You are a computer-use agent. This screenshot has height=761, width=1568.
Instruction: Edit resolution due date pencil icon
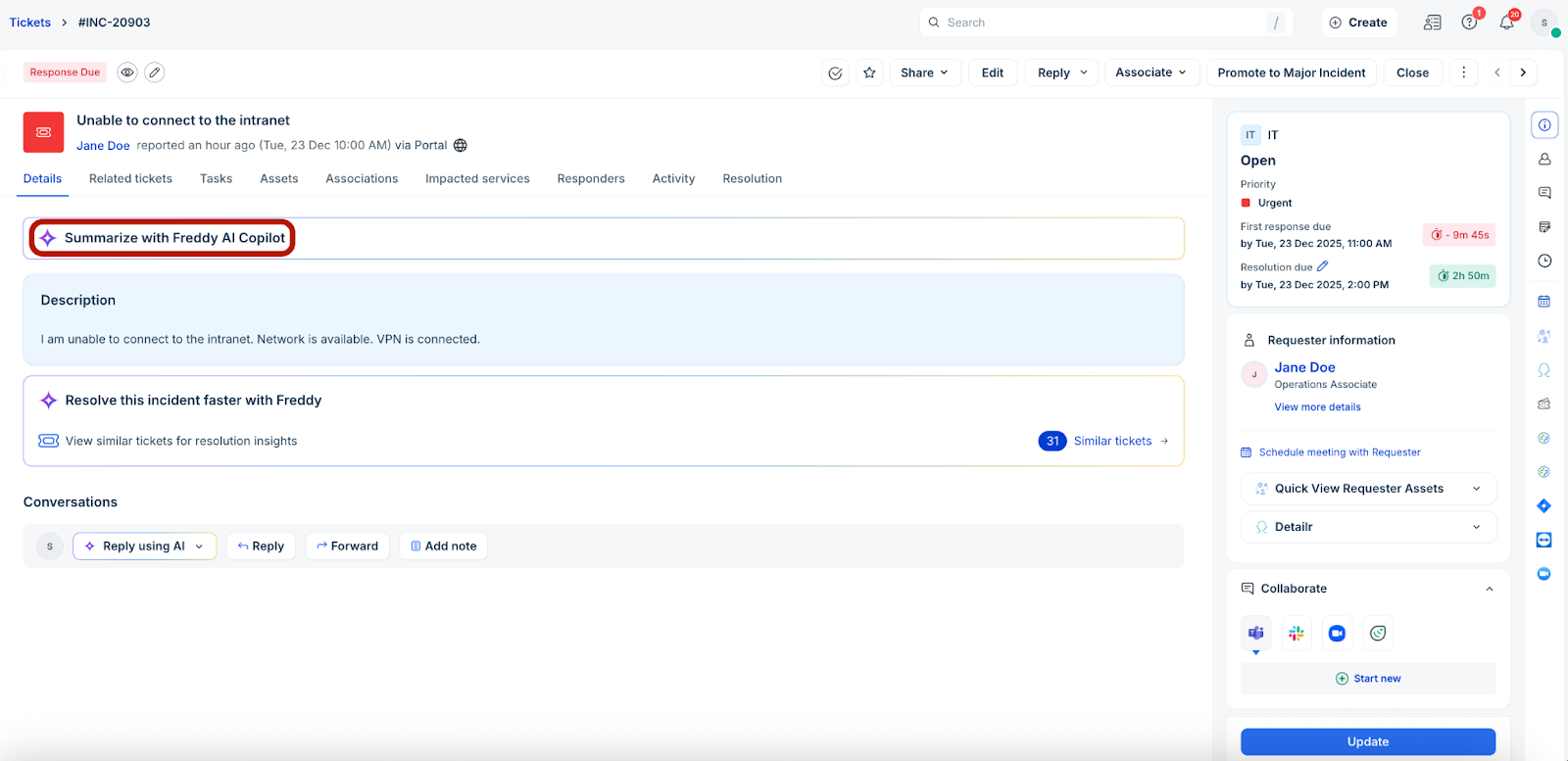pos(1322,266)
